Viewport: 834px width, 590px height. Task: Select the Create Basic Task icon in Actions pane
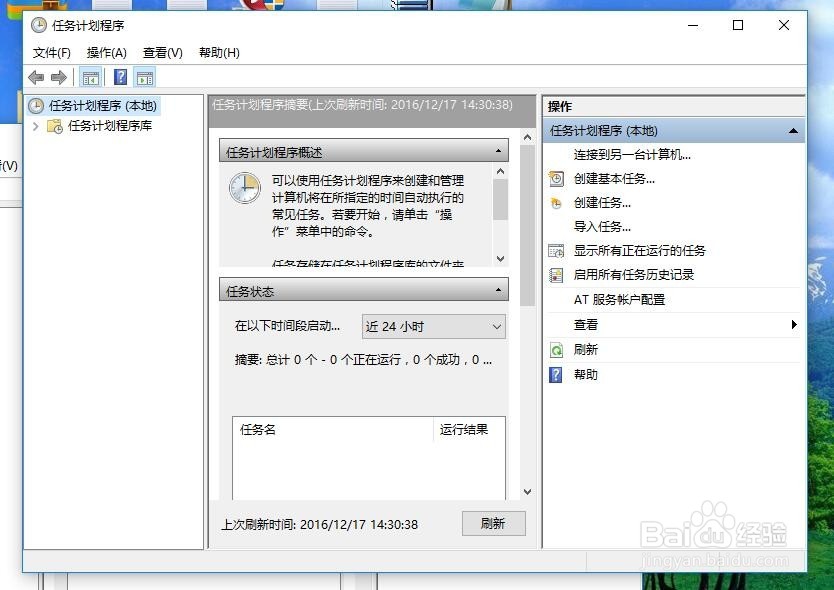[556, 178]
